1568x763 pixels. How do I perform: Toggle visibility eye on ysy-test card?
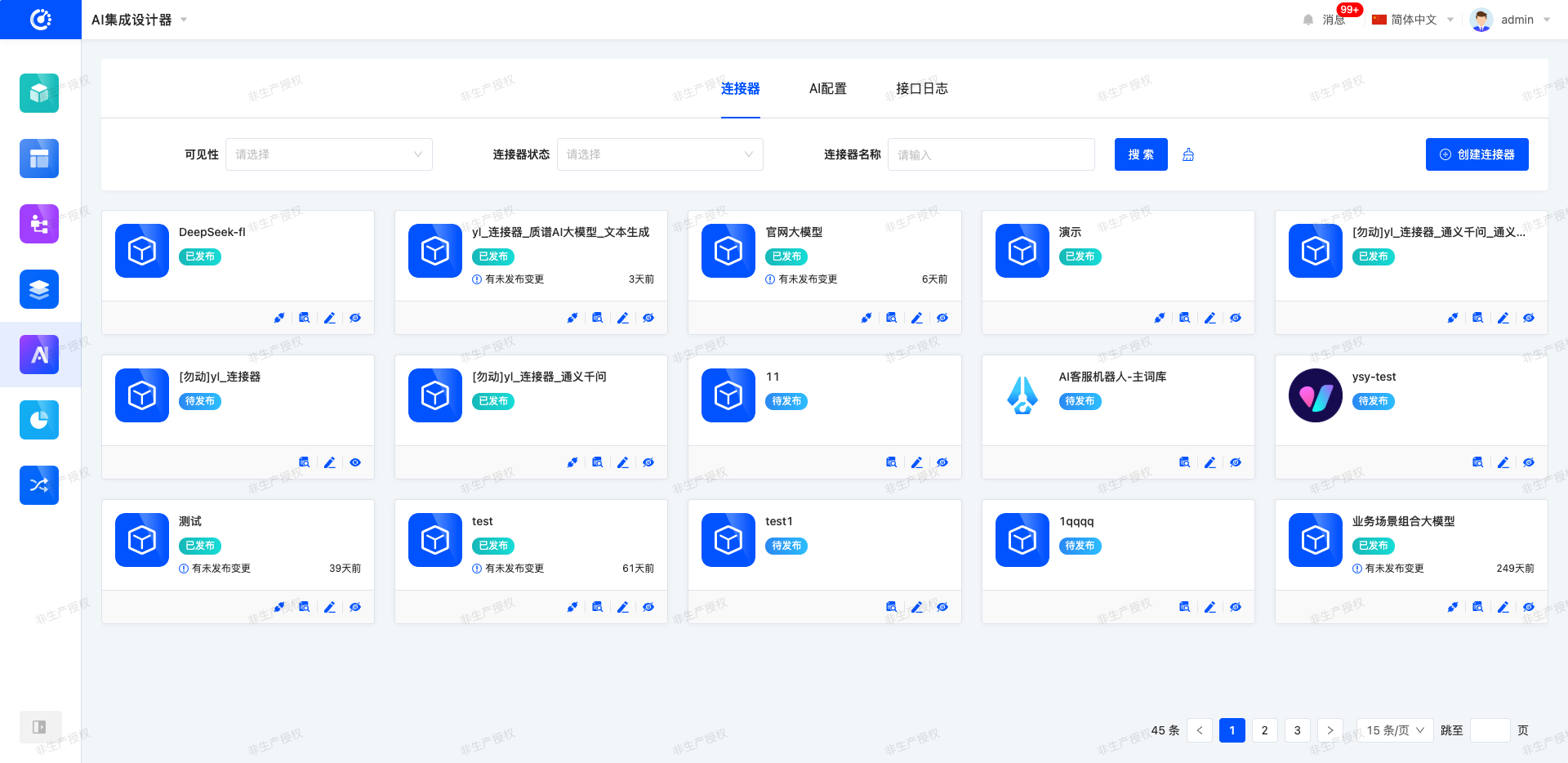click(x=1529, y=462)
